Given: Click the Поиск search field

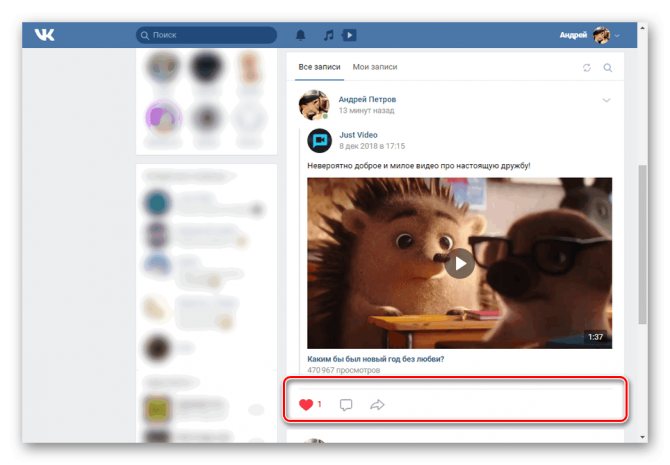Looking at the screenshot, I should point(206,35).
